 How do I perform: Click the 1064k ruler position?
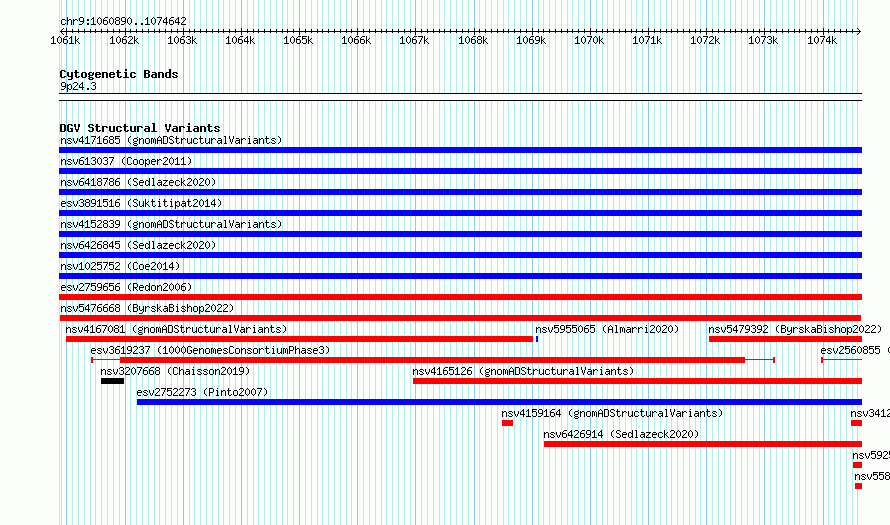pyautogui.click(x=240, y=40)
